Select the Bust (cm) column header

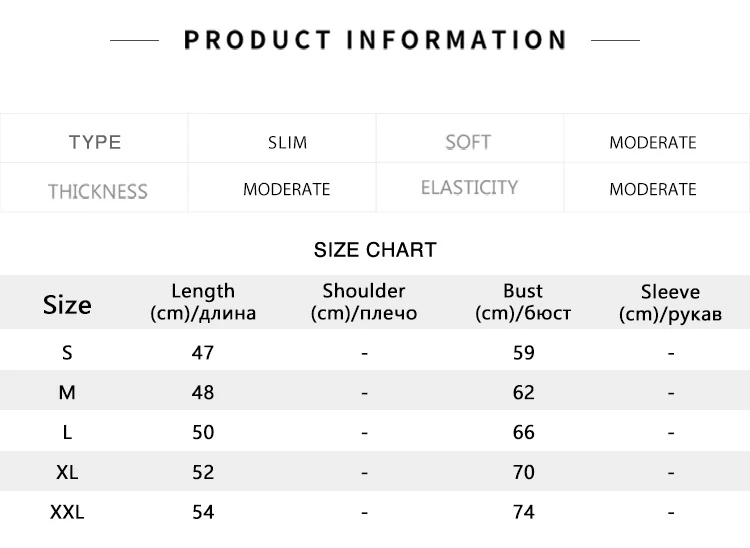coord(523,302)
